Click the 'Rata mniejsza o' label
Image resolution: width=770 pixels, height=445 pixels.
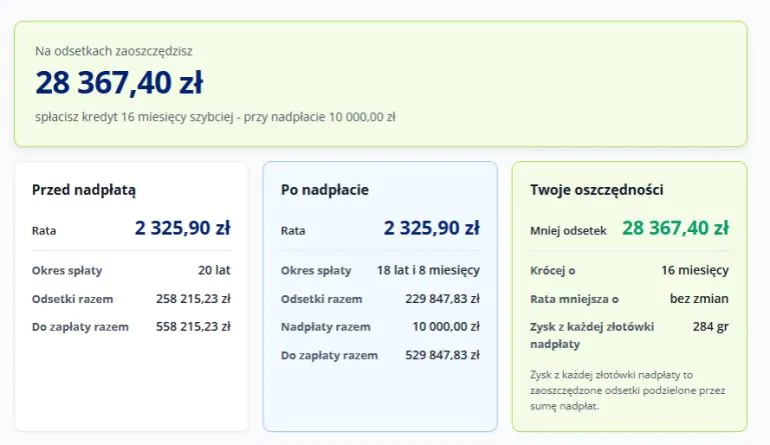pos(574,299)
